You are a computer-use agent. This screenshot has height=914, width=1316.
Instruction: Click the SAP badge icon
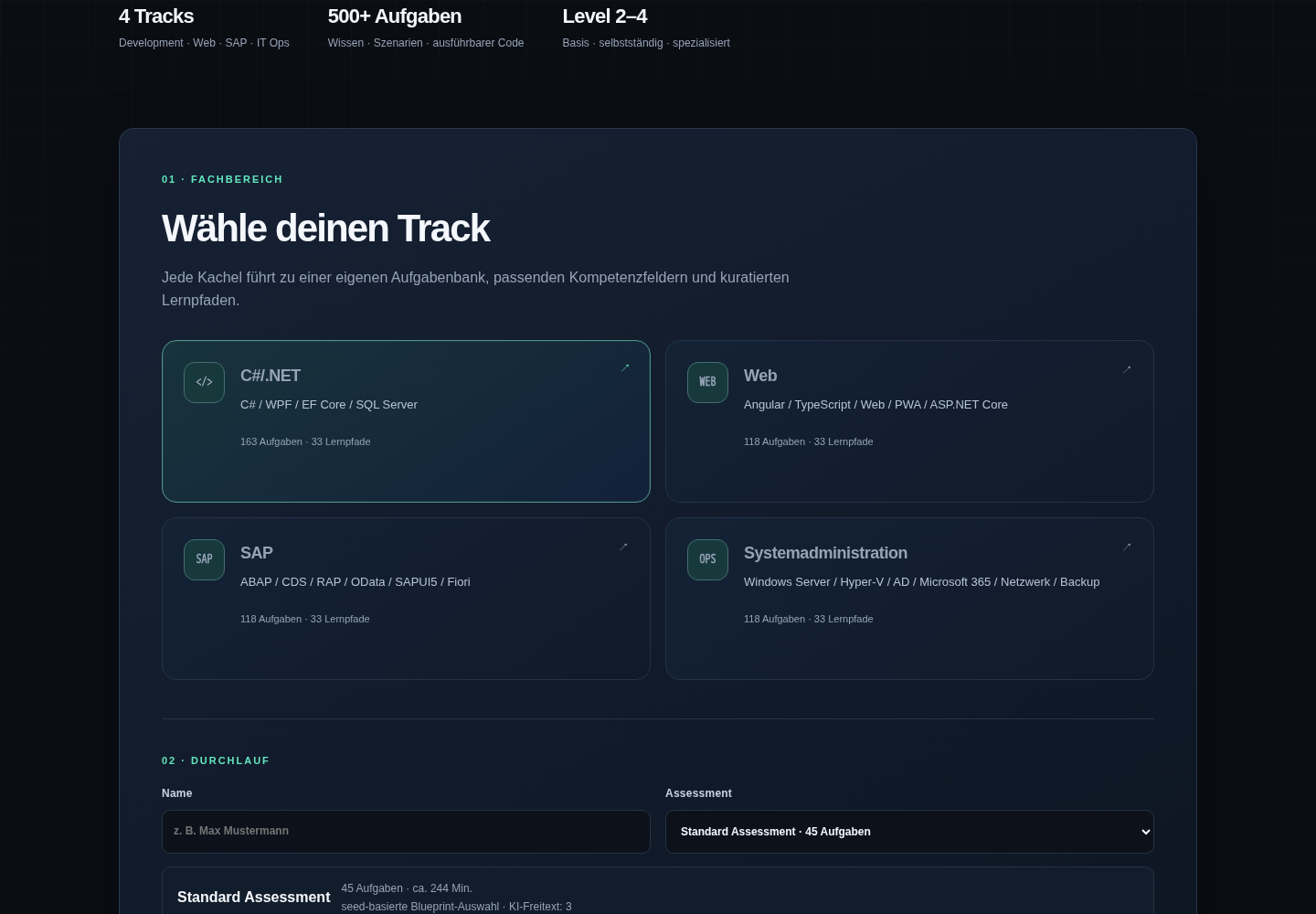coord(204,559)
